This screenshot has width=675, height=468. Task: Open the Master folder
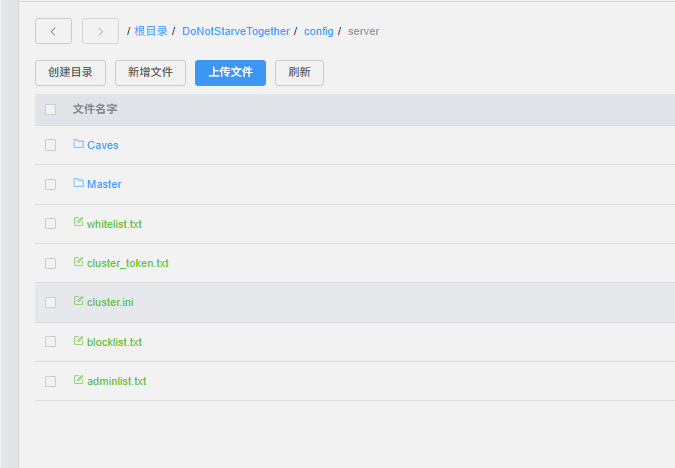104,184
